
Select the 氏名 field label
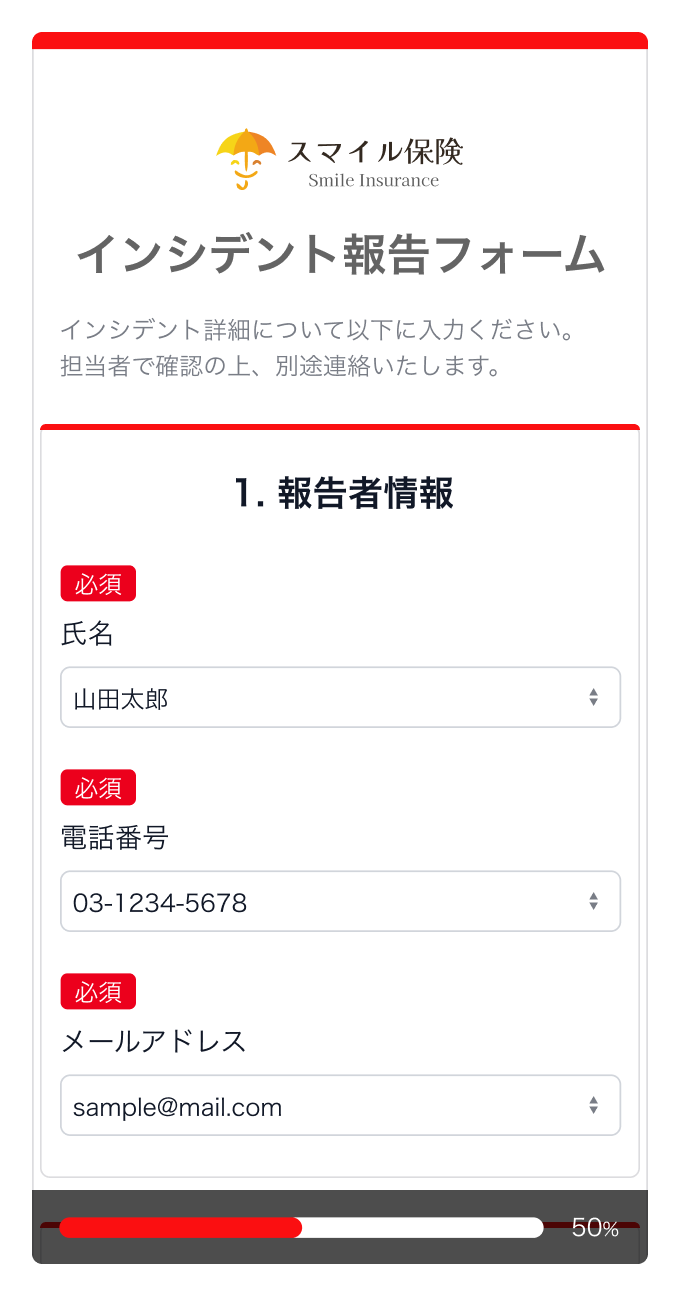tap(80, 634)
